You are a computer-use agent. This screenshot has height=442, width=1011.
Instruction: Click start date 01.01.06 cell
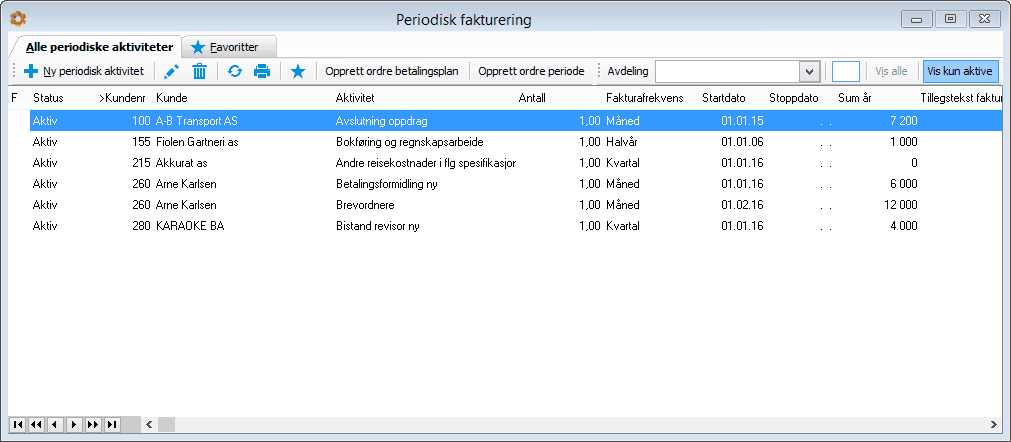tap(742, 142)
